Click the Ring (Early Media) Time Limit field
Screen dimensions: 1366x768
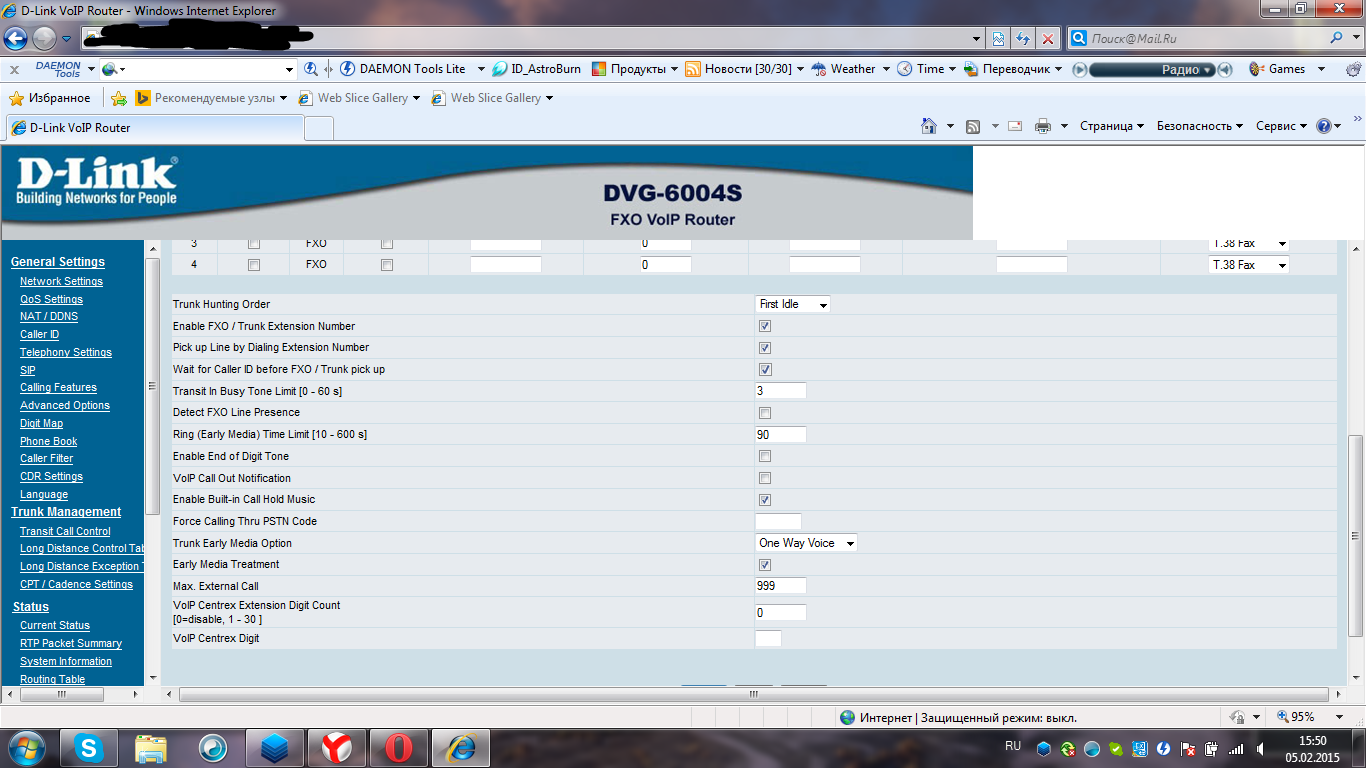tap(780, 434)
